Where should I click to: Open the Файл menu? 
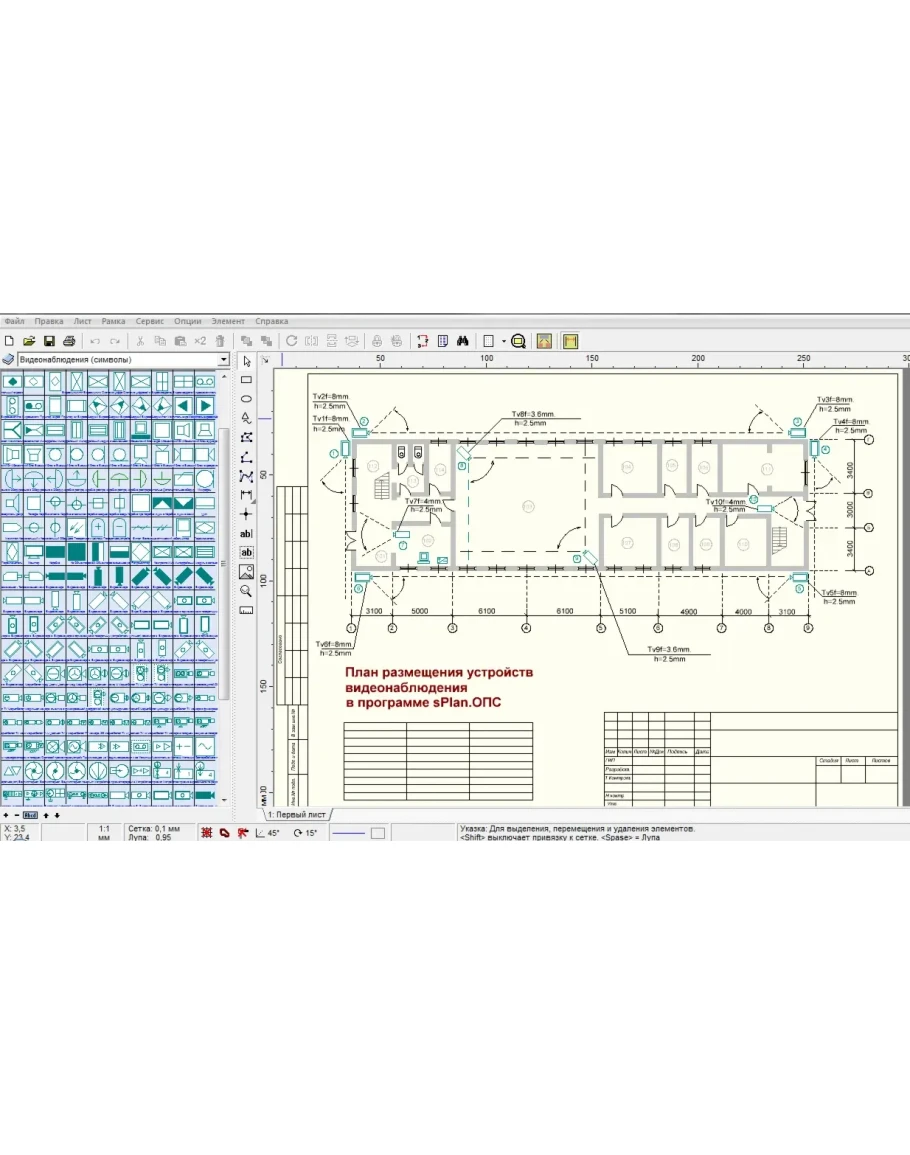click(x=15, y=321)
